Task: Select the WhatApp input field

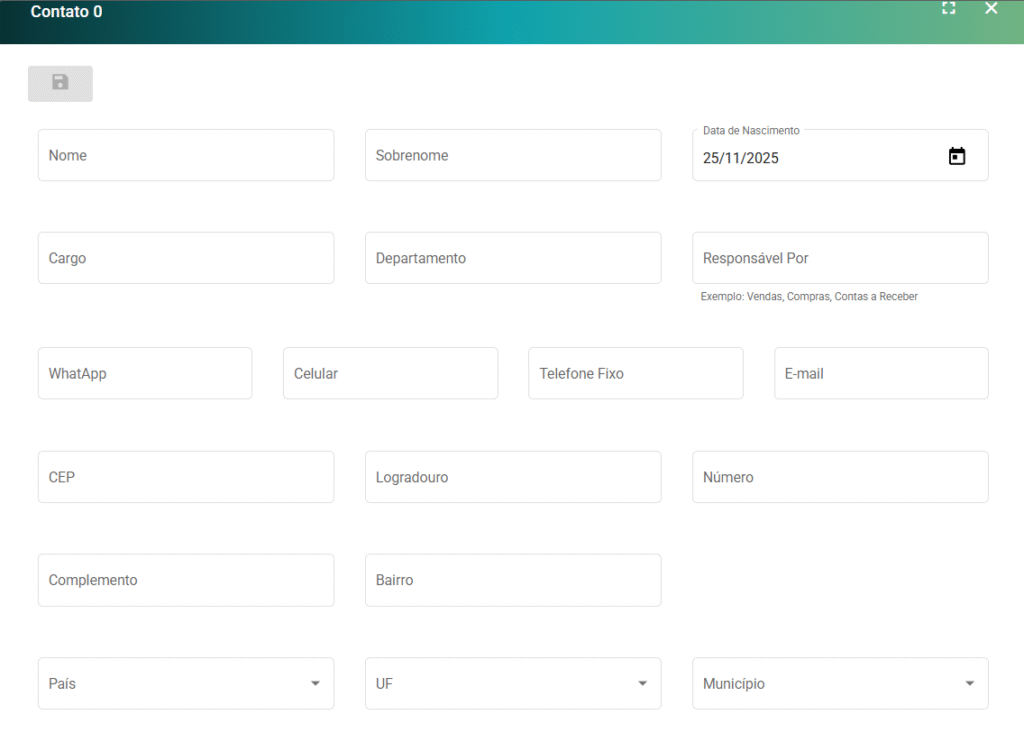Action: click(145, 374)
